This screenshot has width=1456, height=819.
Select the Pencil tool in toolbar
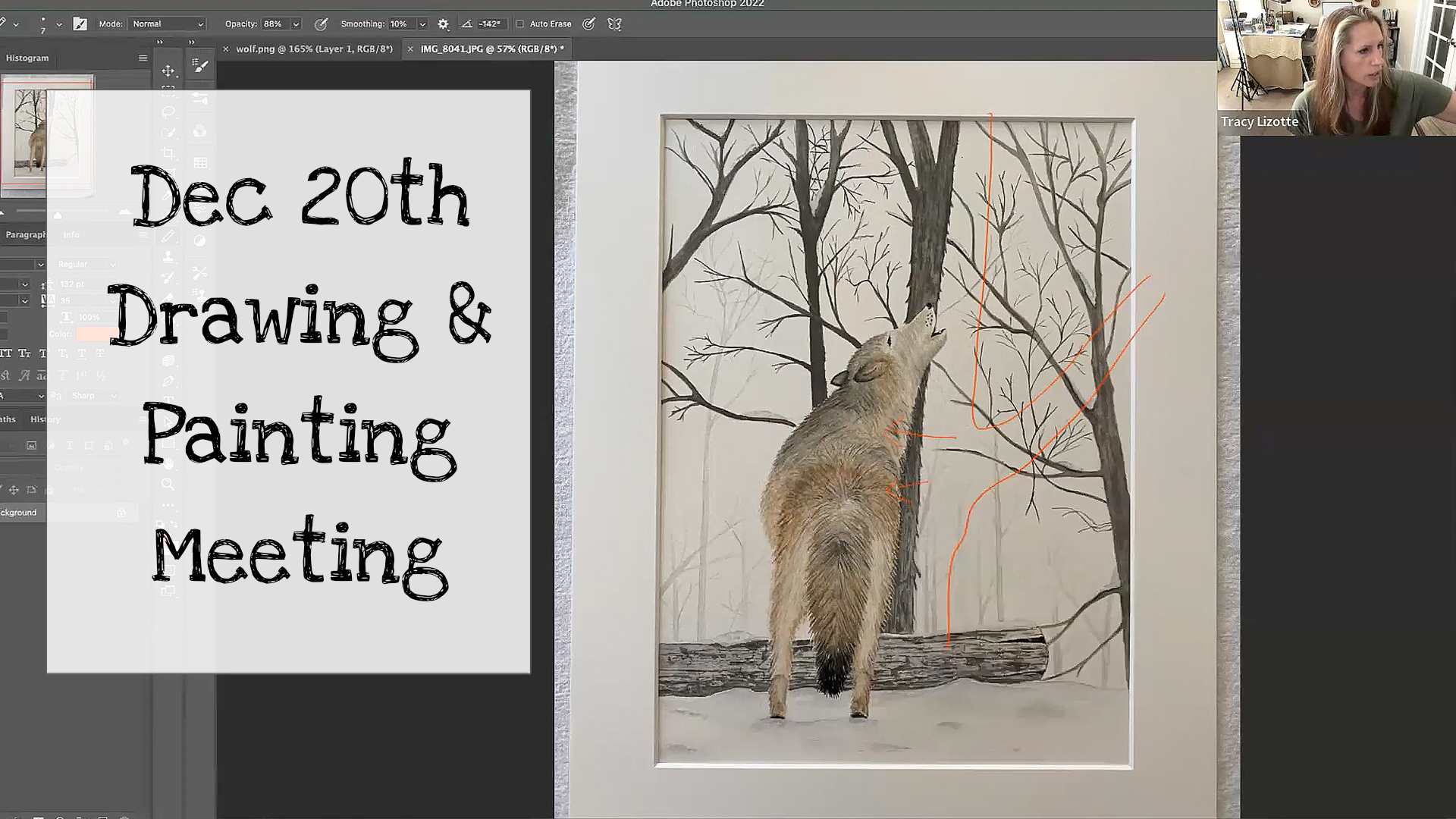pyautogui.click(x=168, y=237)
